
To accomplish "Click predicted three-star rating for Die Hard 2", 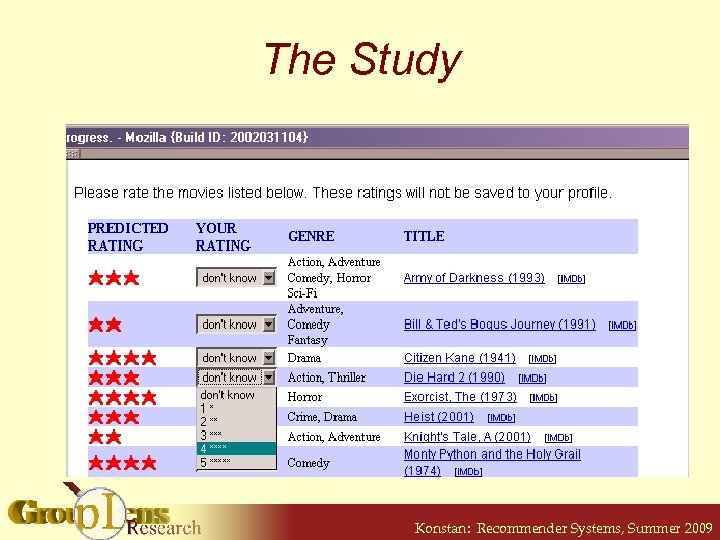I will [114, 377].
